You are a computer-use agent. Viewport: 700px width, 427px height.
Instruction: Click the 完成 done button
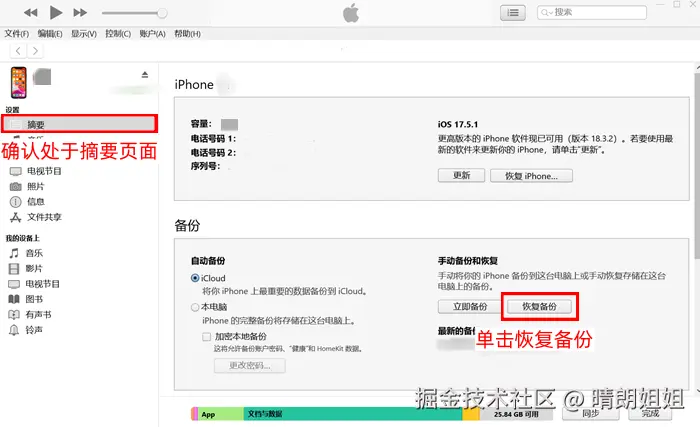(650, 414)
